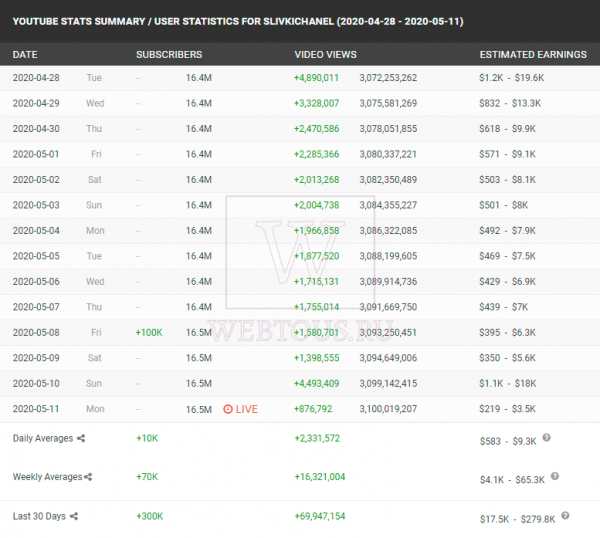
Task: Click total views 3,100,019,207 on 2020-05-11
Action: [x=388, y=409]
